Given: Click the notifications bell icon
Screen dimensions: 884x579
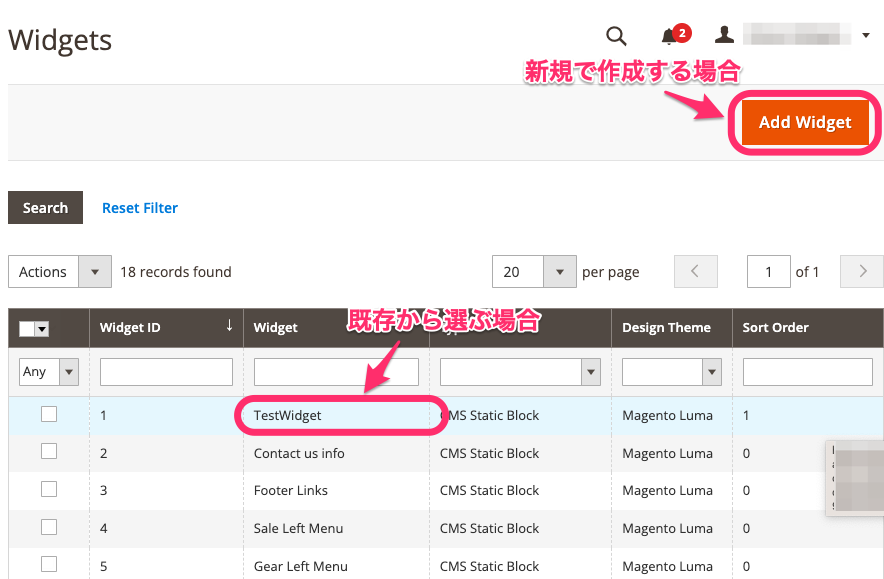Looking at the screenshot, I should coord(670,35).
